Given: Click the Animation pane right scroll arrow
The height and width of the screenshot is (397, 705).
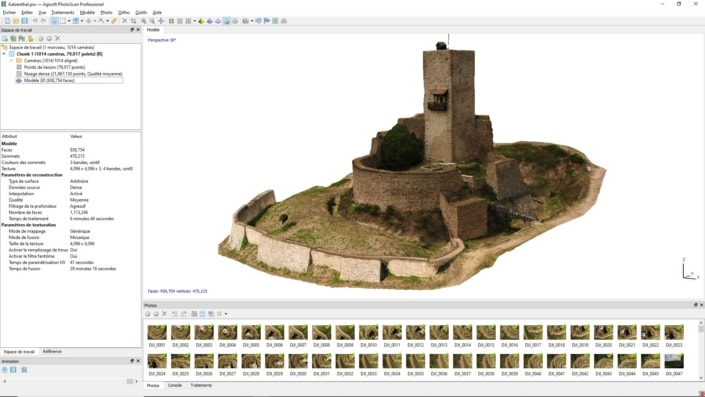Looking at the screenshot, I should pos(136,381).
